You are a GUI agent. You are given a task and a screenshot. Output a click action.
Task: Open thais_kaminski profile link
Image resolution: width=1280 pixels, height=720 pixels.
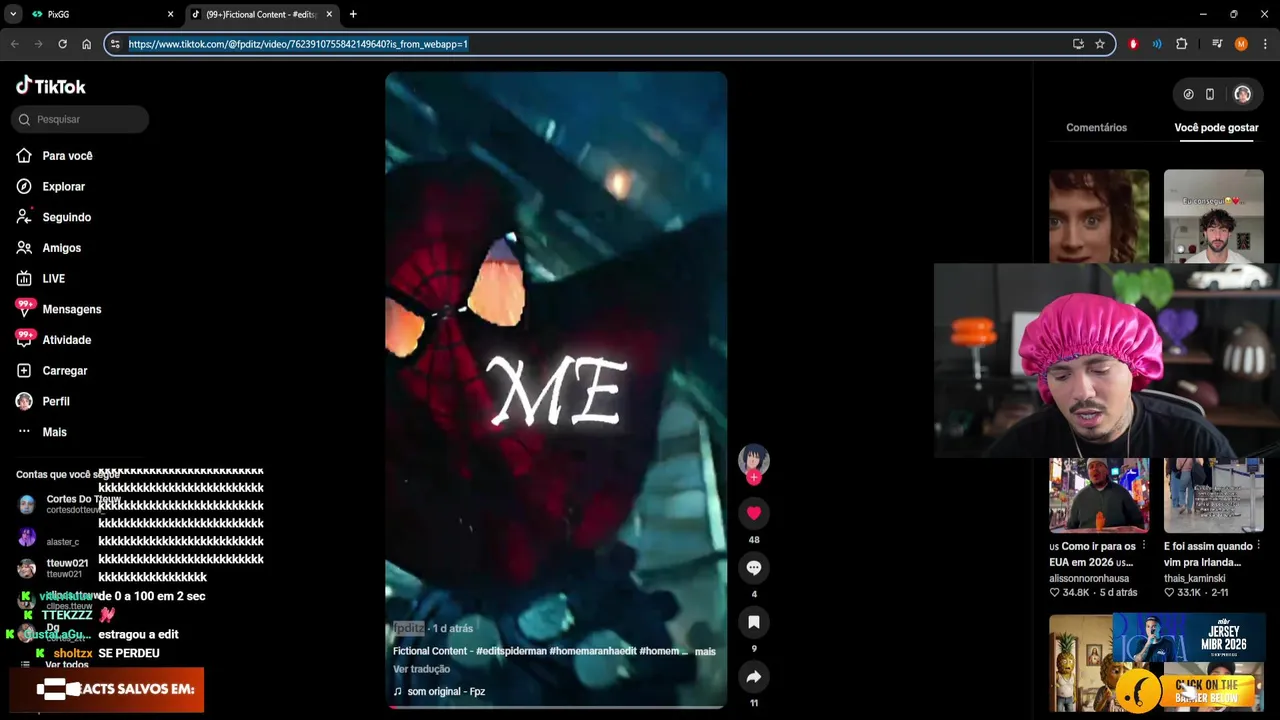pos(1194,578)
